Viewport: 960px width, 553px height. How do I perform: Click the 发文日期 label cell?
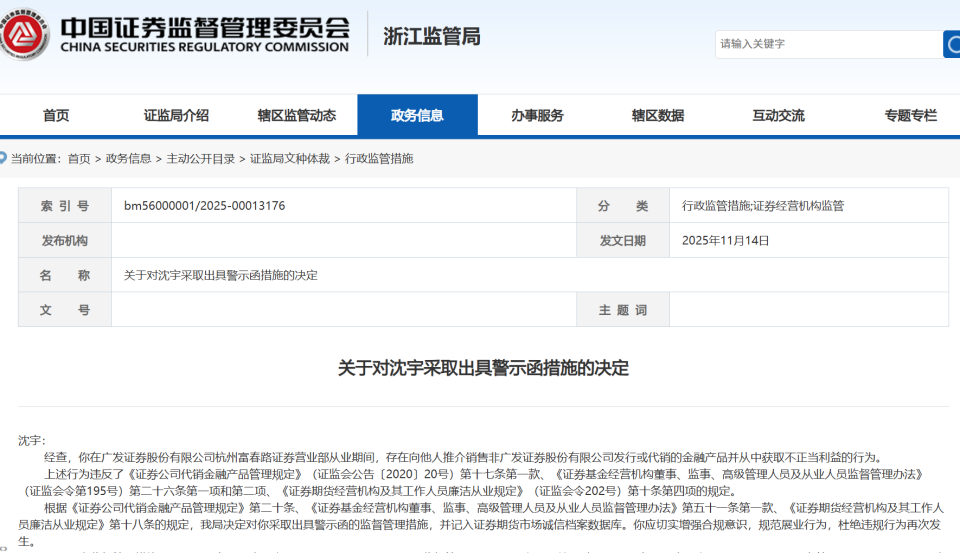(x=623, y=241)
